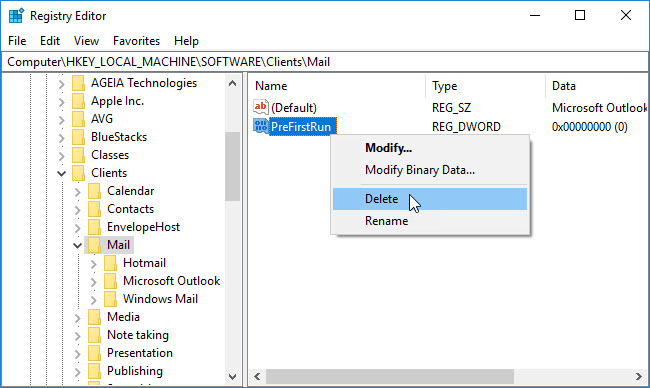Click the Note taking folder icon

coord(95,335)
